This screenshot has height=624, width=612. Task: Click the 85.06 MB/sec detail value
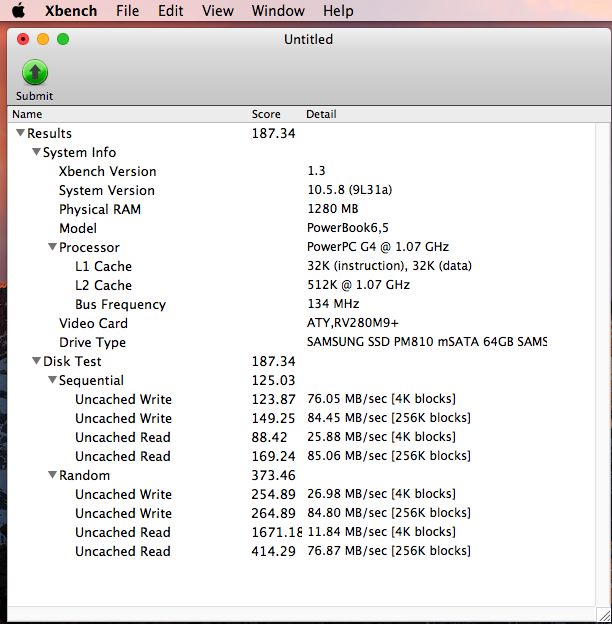[x=389, y=456]
